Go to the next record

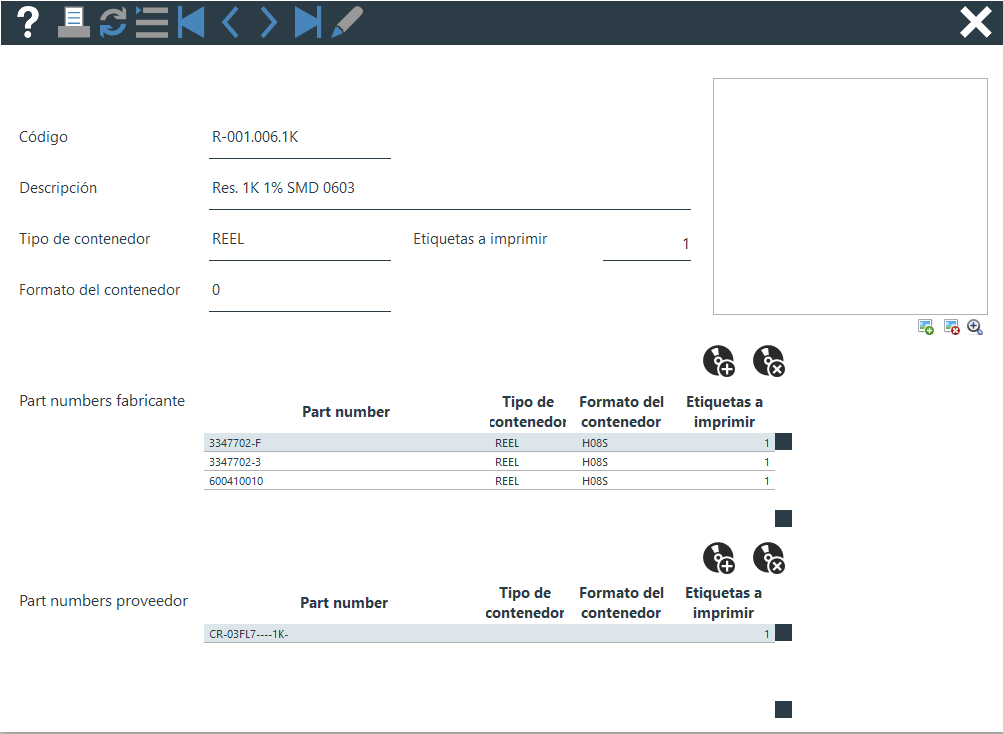[x=268, y=22]
